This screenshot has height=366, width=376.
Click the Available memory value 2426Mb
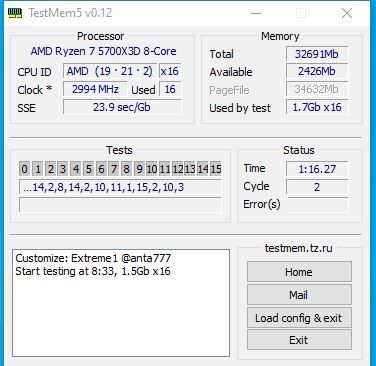click(x=317, y=71)
